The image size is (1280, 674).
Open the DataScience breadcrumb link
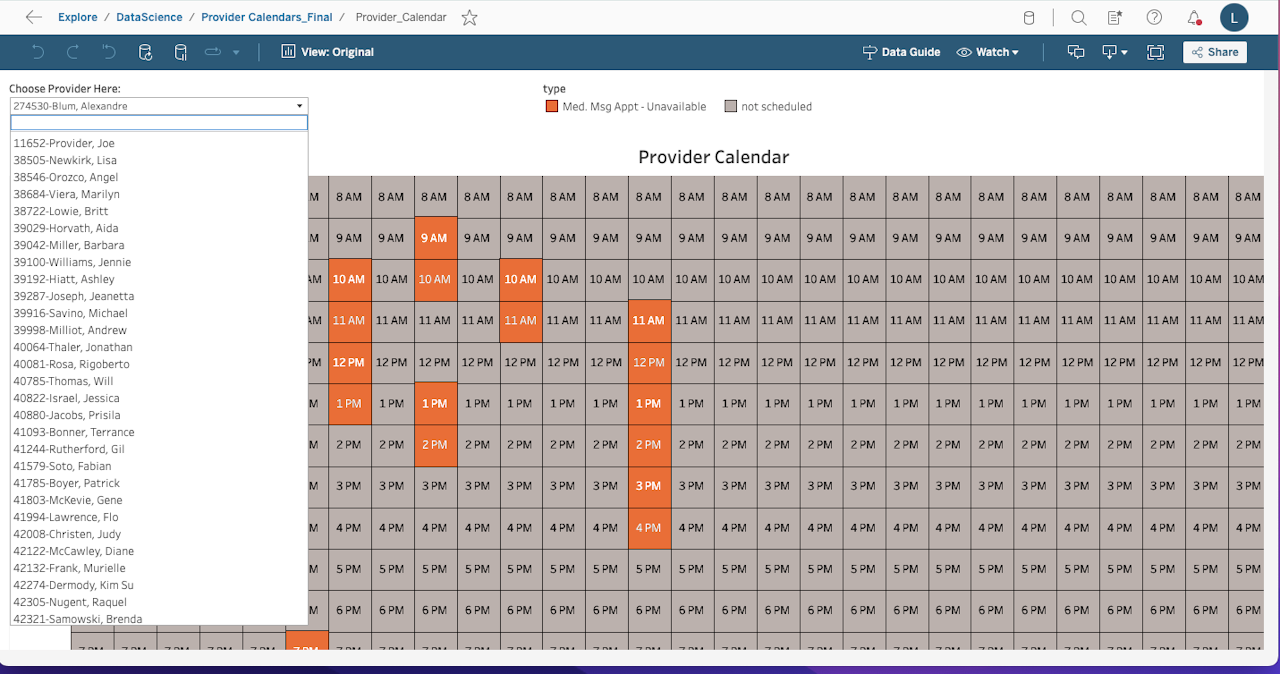click(149, 17)
